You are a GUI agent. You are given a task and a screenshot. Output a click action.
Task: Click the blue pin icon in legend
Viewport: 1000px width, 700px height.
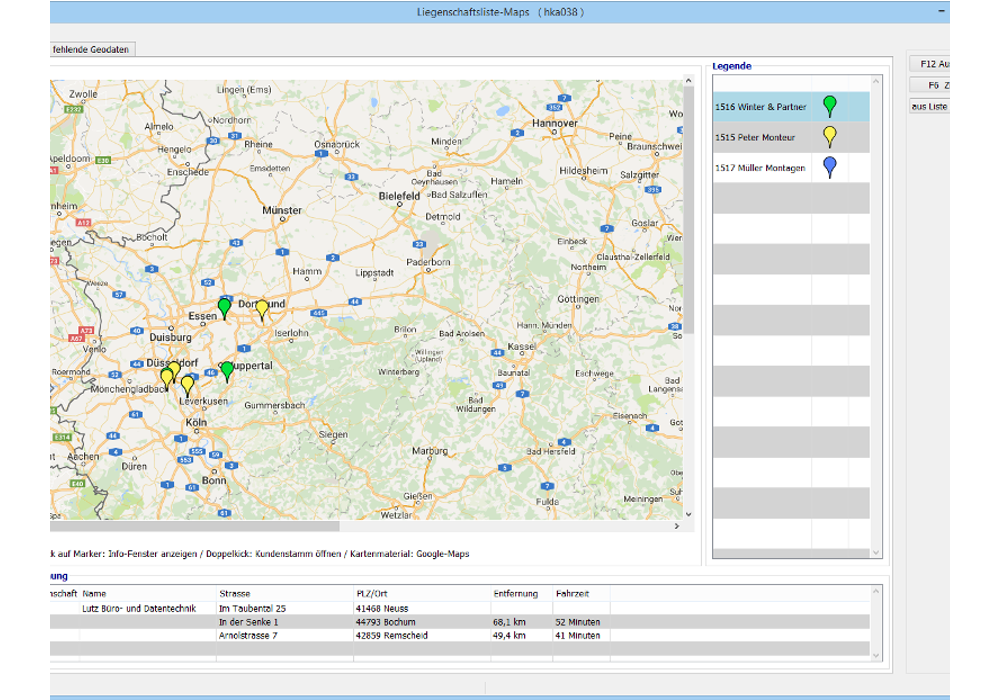(829, 167)
